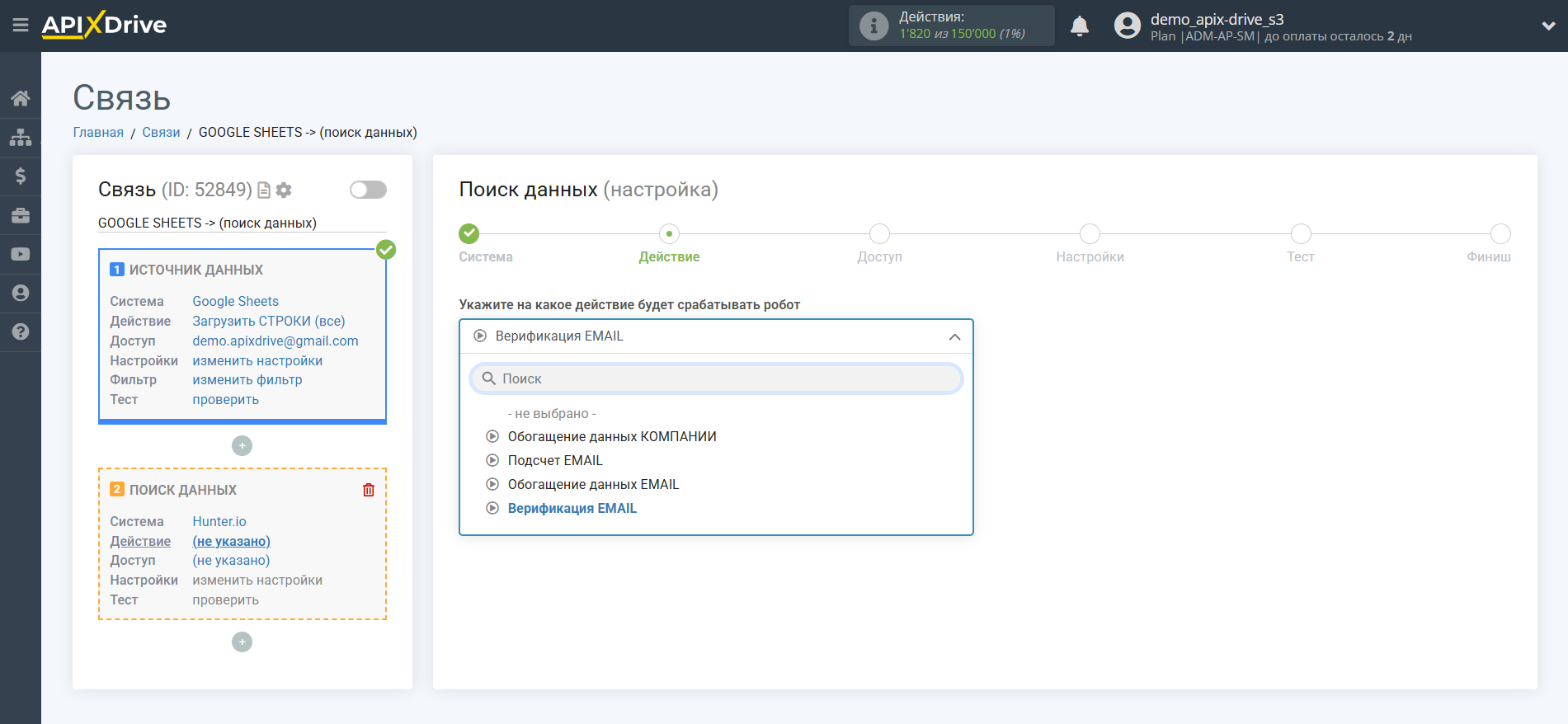Viewport: 1568px width, 724px height.
Task: Go to the Настройки step
Action: pyautogui.click(x=1090, y=233)
